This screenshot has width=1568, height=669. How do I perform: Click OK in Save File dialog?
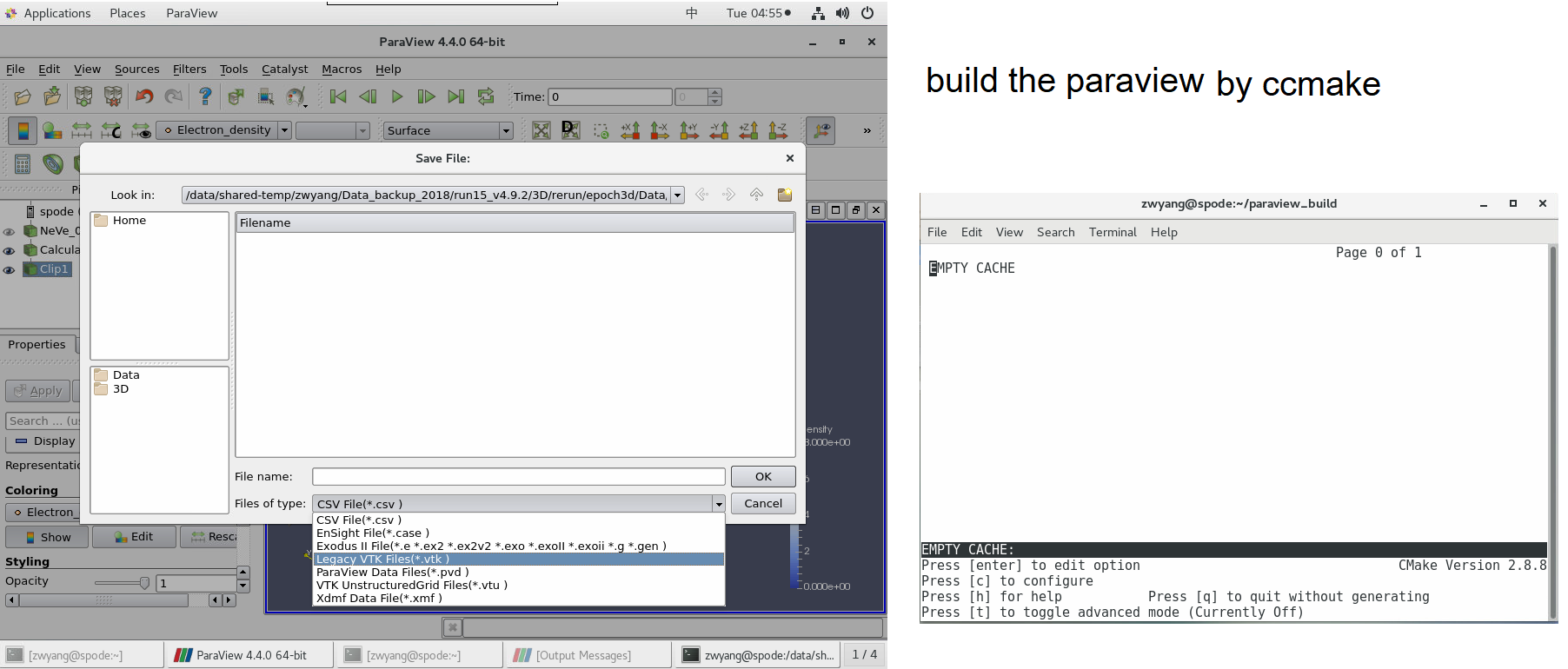point(763,476)
